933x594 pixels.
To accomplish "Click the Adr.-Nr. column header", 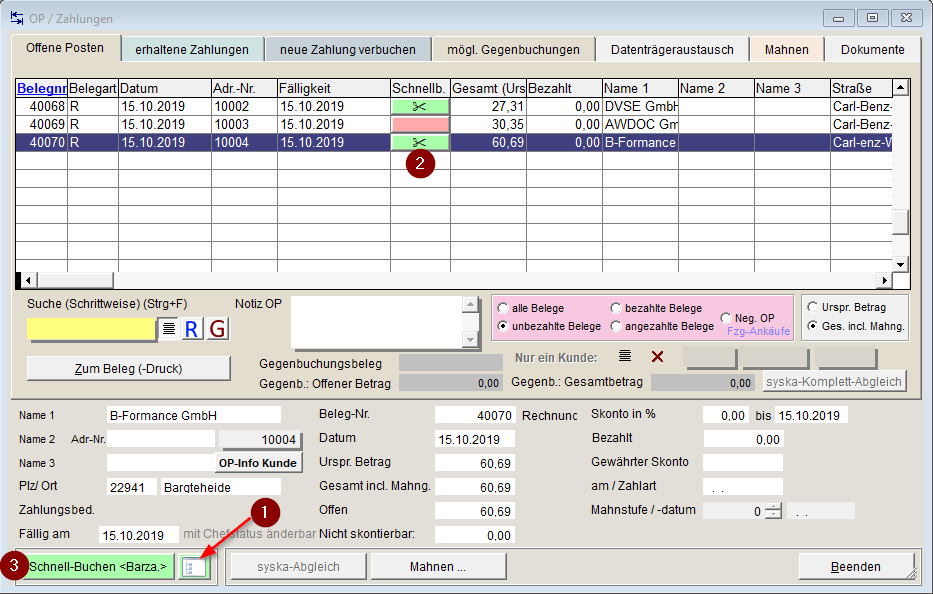I will pyautogui.click(x=245, y=89).
